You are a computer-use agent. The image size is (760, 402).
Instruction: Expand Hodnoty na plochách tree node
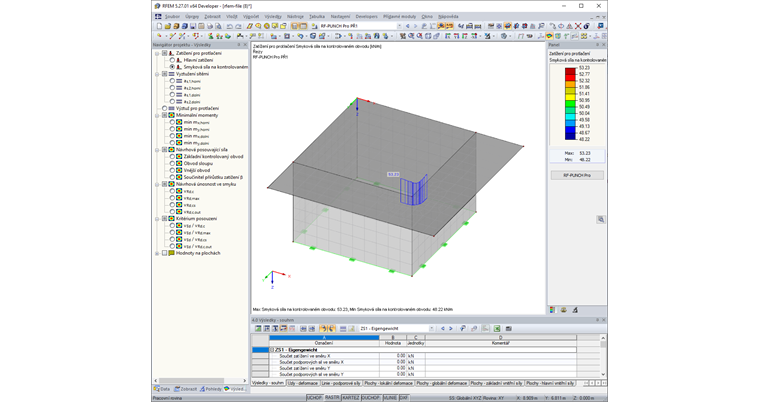[157, 253]
